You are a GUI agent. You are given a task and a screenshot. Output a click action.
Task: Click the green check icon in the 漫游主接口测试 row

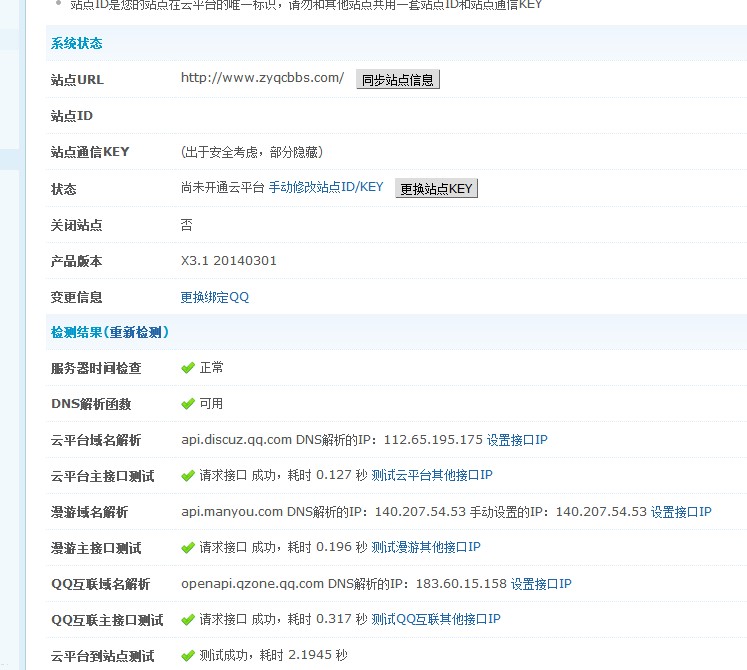pos(188,548)
